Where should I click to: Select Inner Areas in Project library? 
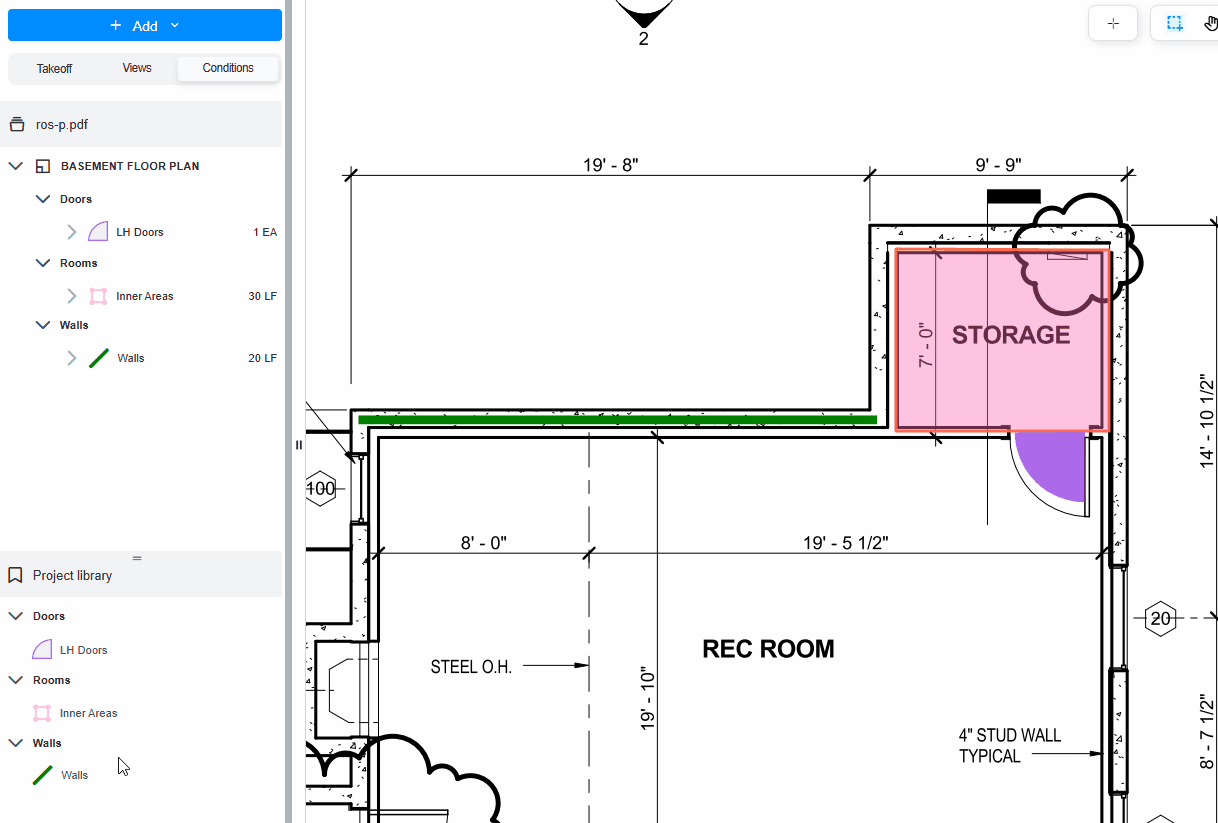pos(88,713)
